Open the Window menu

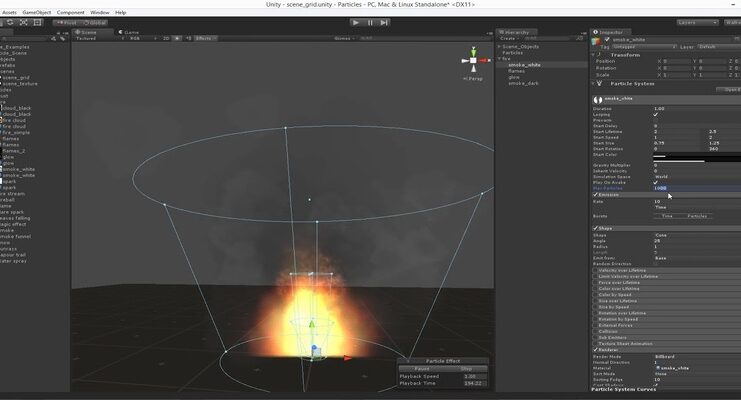point(100,12)
